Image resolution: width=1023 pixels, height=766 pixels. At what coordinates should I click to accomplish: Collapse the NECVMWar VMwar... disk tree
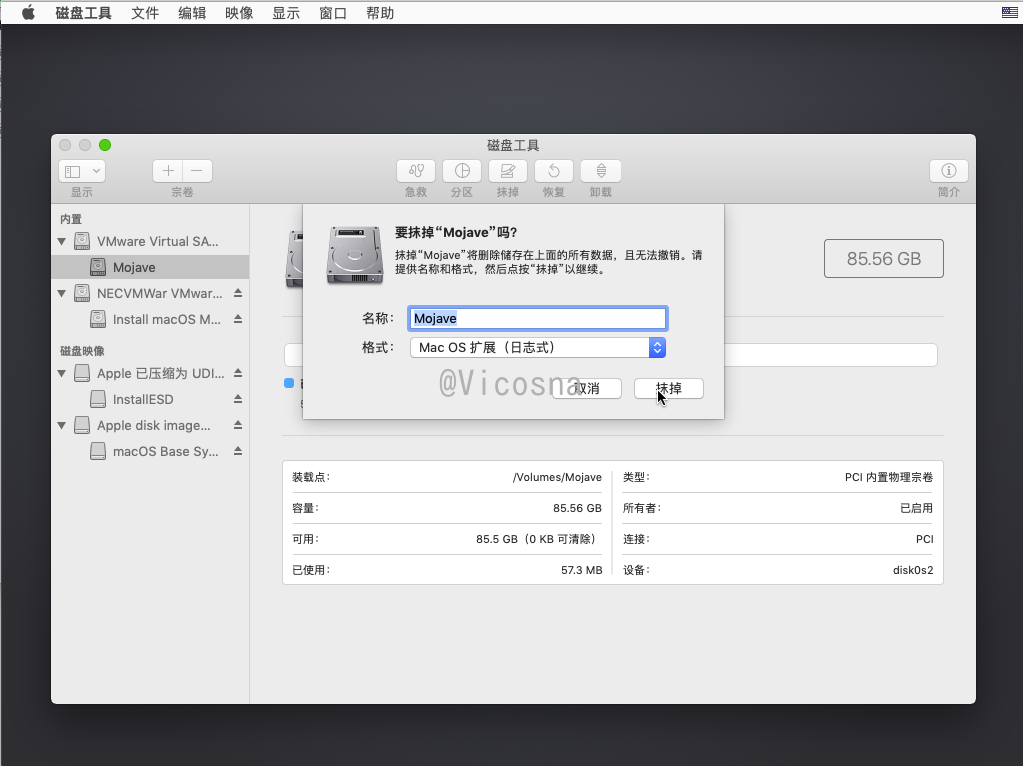(x=62, y=294)
